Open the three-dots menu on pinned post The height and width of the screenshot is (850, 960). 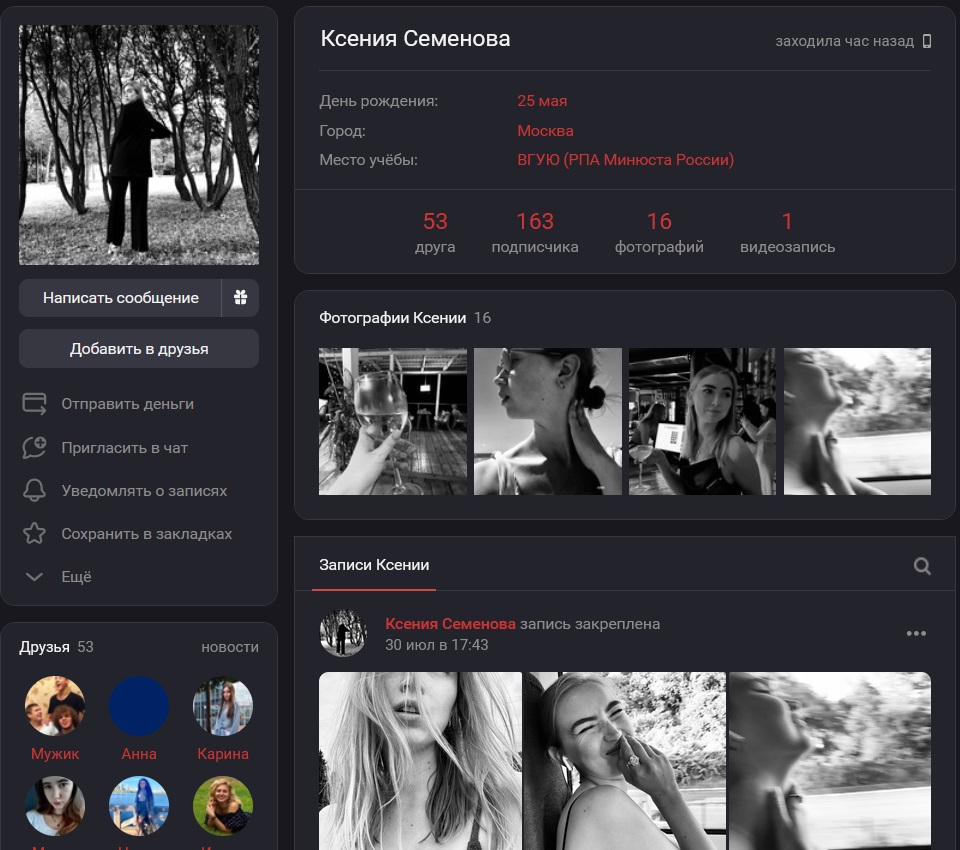pos(916,634)
